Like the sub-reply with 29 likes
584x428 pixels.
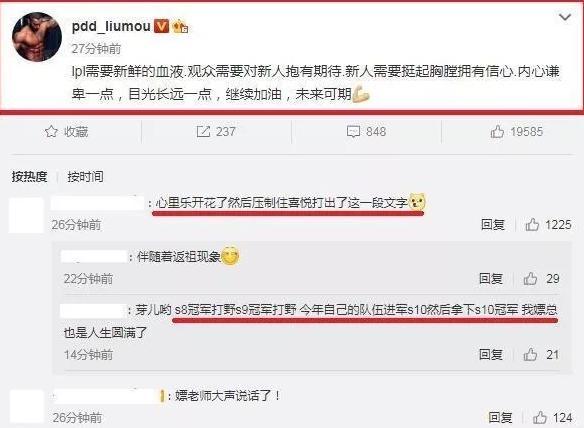542,279
